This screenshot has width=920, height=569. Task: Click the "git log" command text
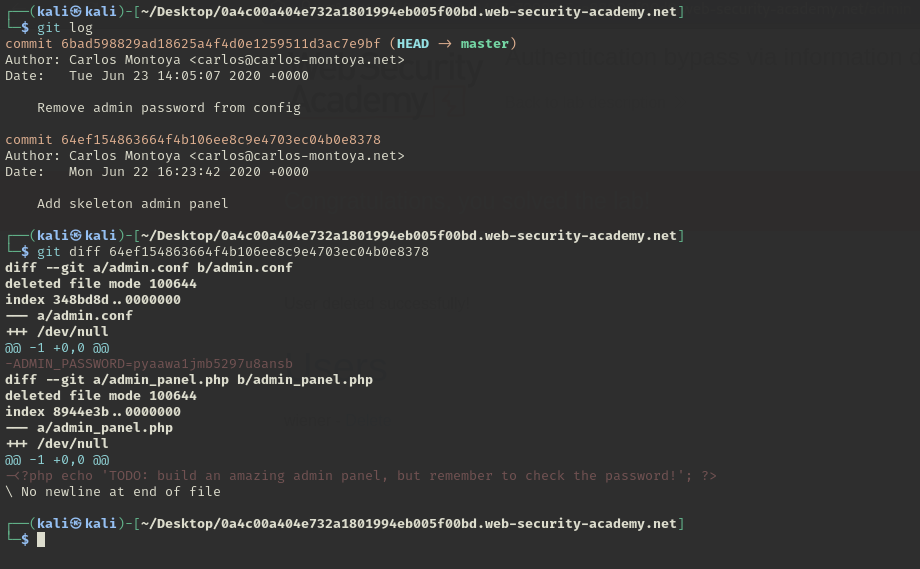[64, 28]
